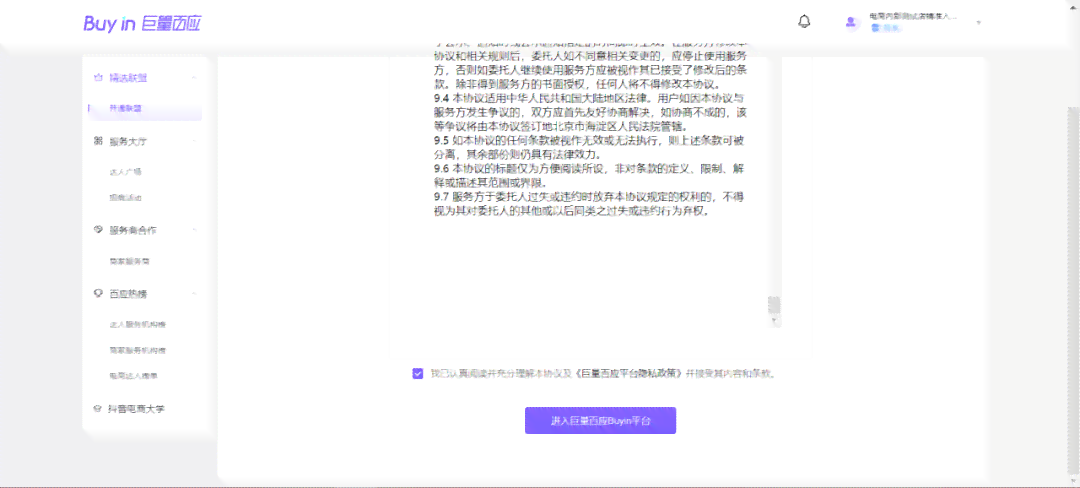The height and width of the screenshot is (488, 1080).
Task: Open 电商达人榜单 submenu item
Action: click(134, 376)
